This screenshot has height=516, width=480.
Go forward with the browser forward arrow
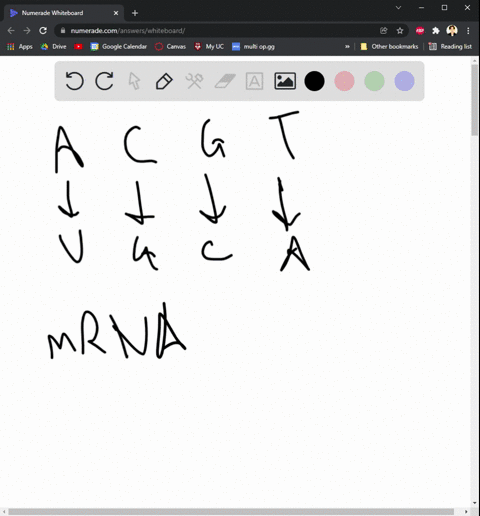(x=27, y=31)
